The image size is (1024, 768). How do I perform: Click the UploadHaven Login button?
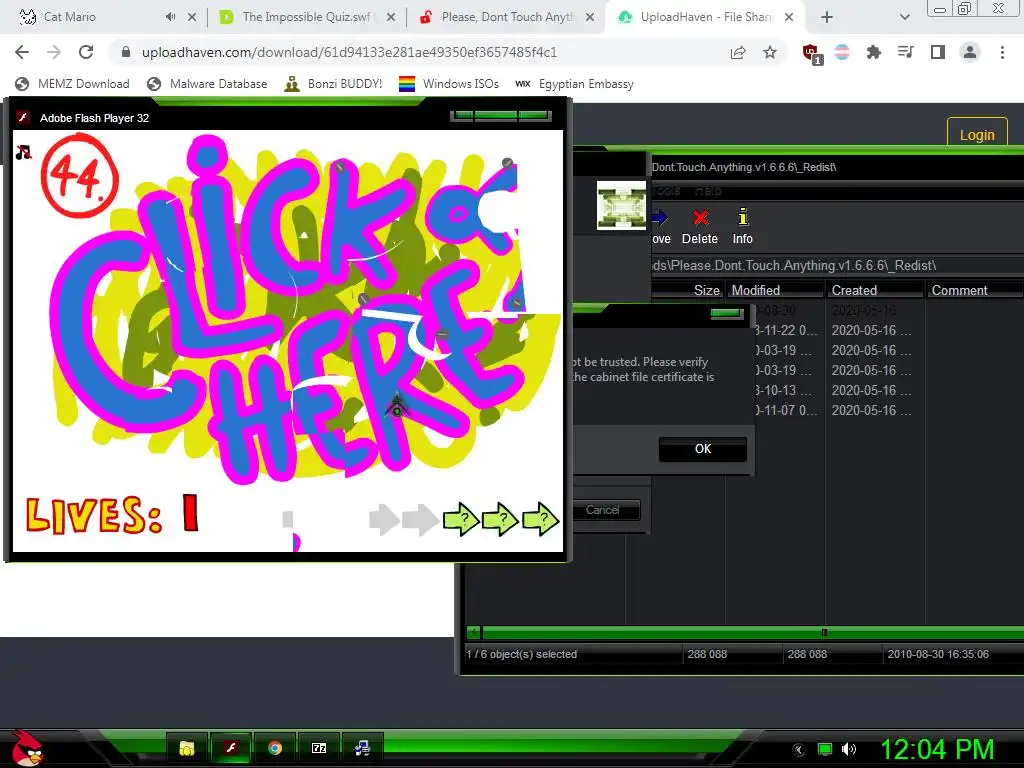tap(977, 135)
